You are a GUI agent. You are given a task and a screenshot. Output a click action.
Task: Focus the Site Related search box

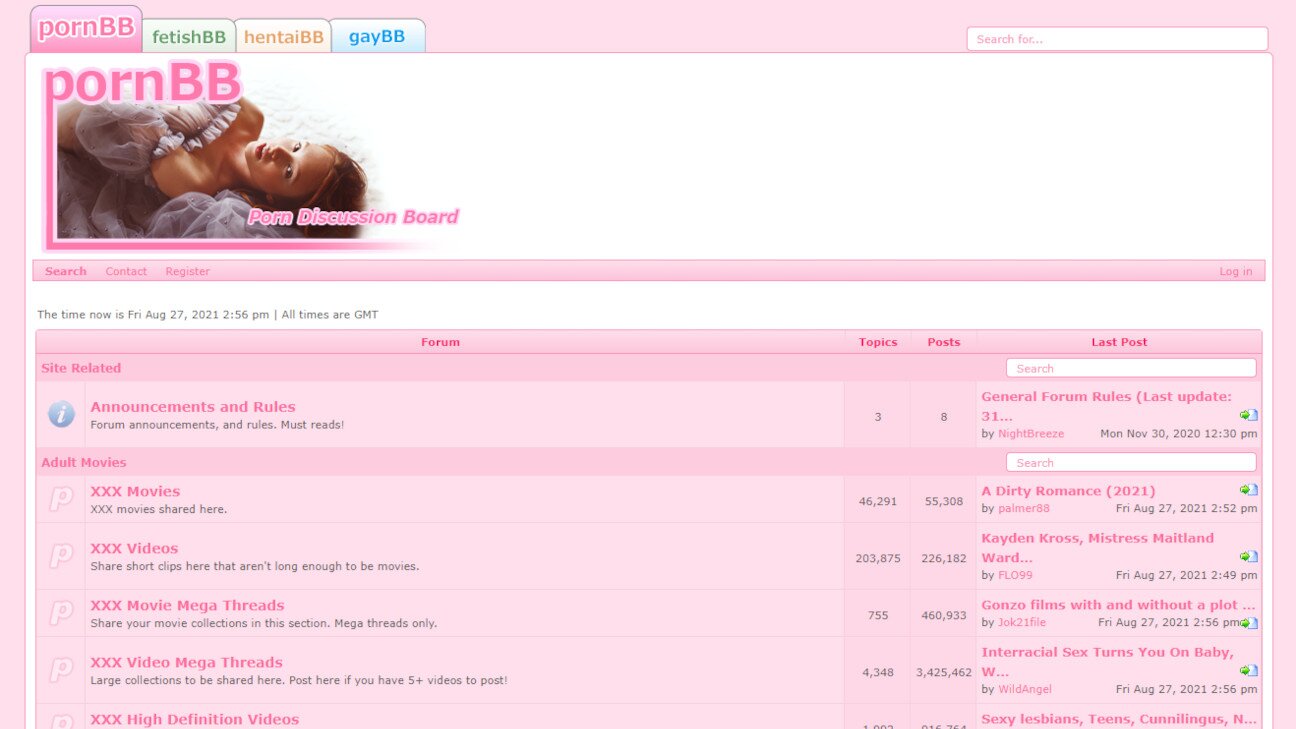[x=1131, y=368]
